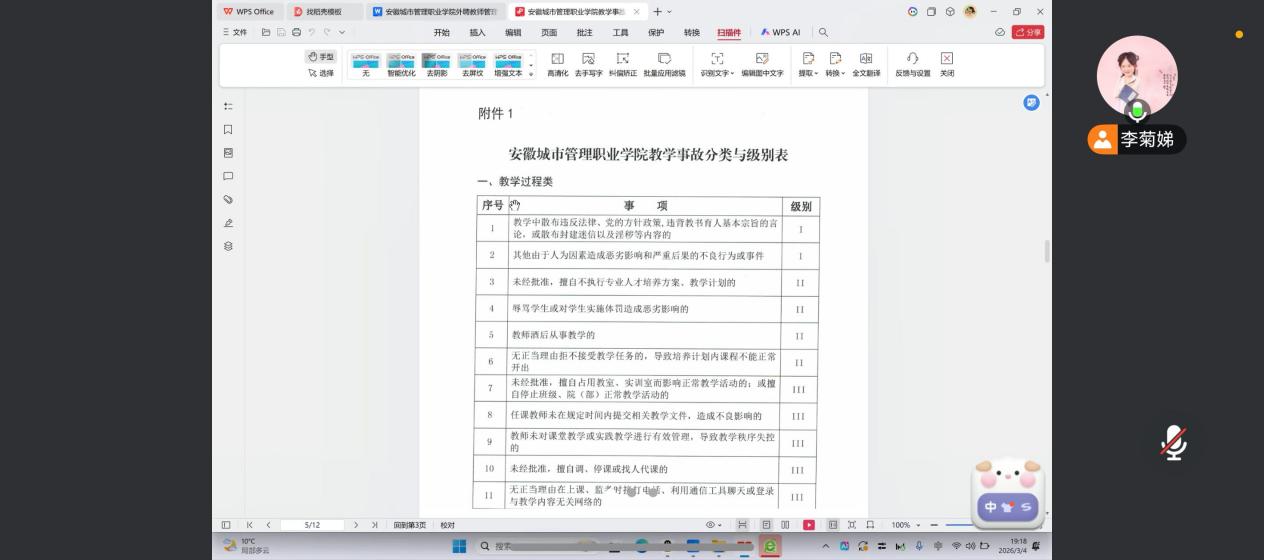Open the zoom level 100% dropdown
This screenshot has width=1264, height=560.
[x=905, y=525]
